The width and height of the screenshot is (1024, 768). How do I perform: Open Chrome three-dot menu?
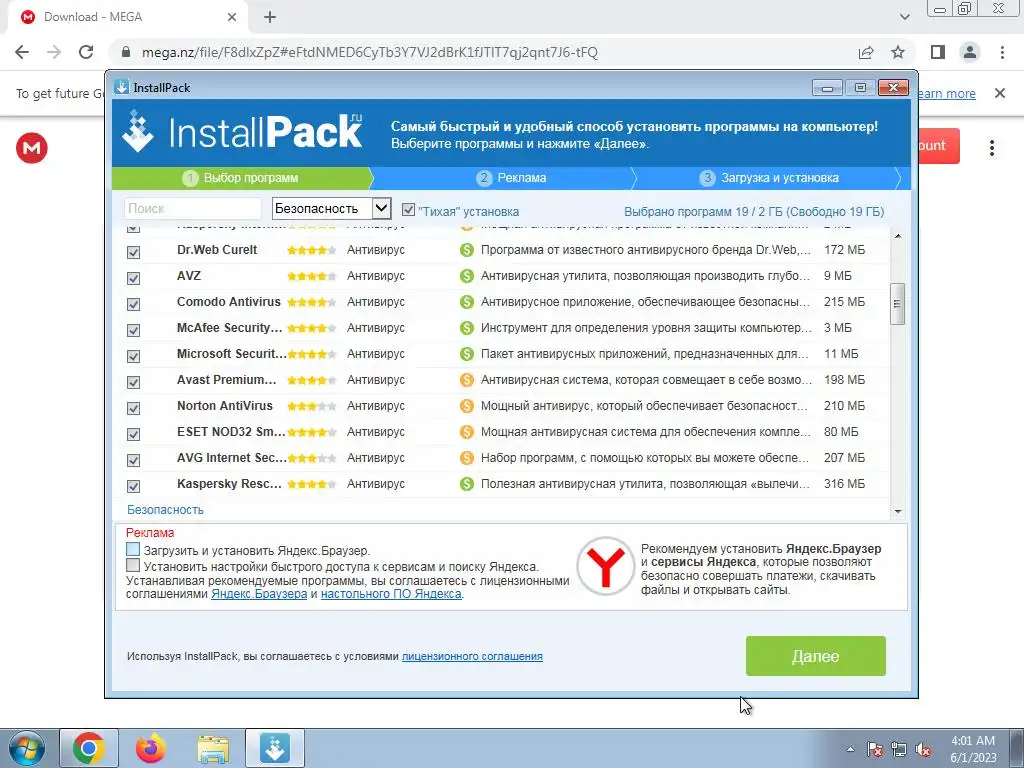1002,52
